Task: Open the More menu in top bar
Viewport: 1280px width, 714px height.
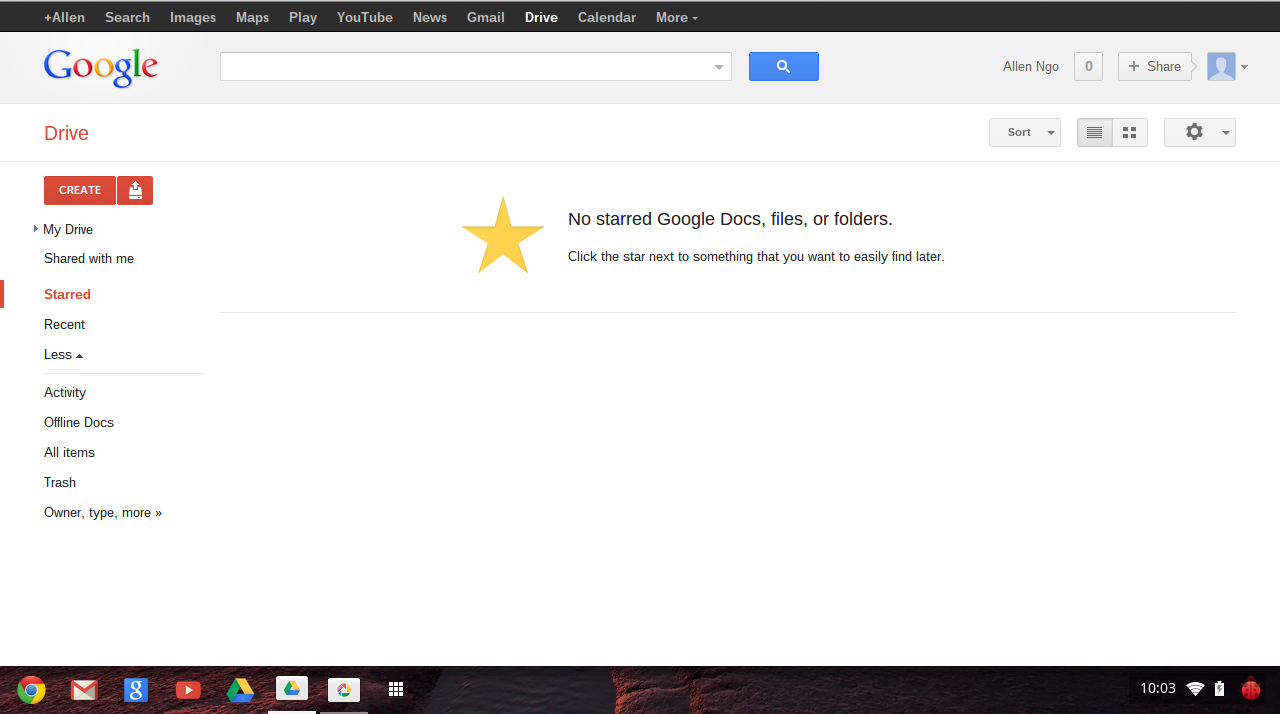Action: [x=676, y=18]
